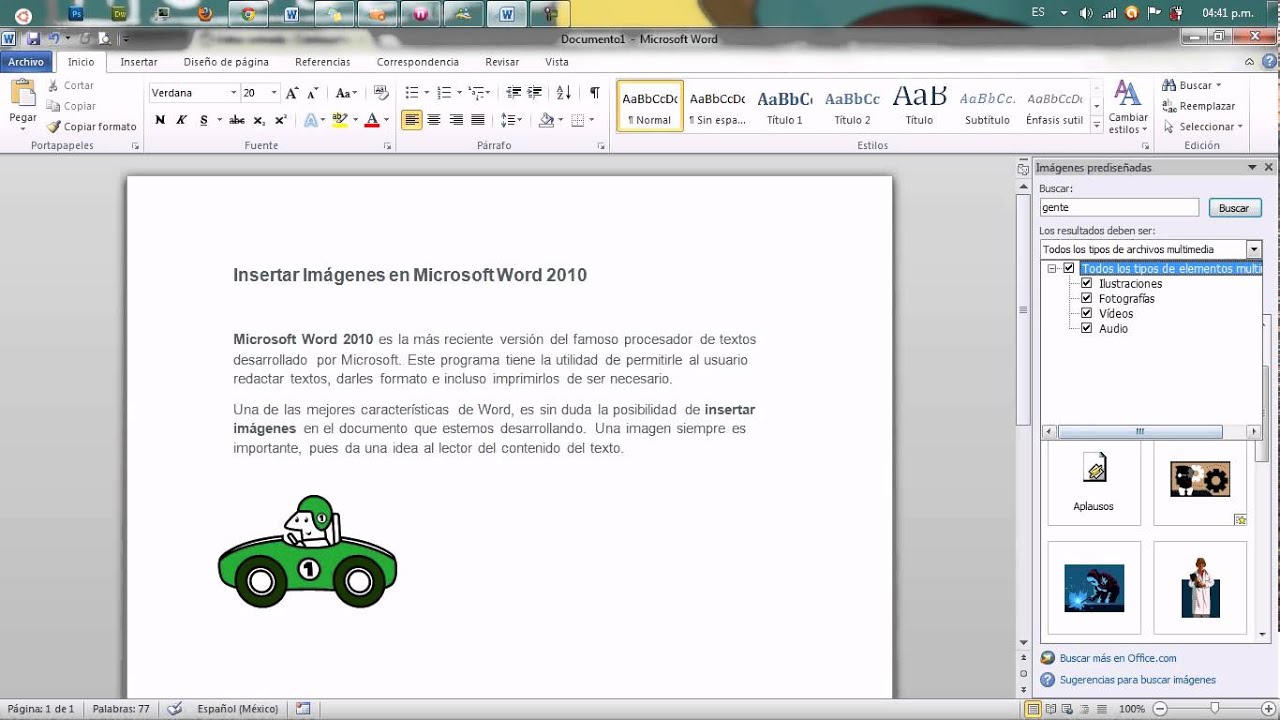
Task: Uncheck the Fotografías checkbox
Action: tap(1087, 299)
